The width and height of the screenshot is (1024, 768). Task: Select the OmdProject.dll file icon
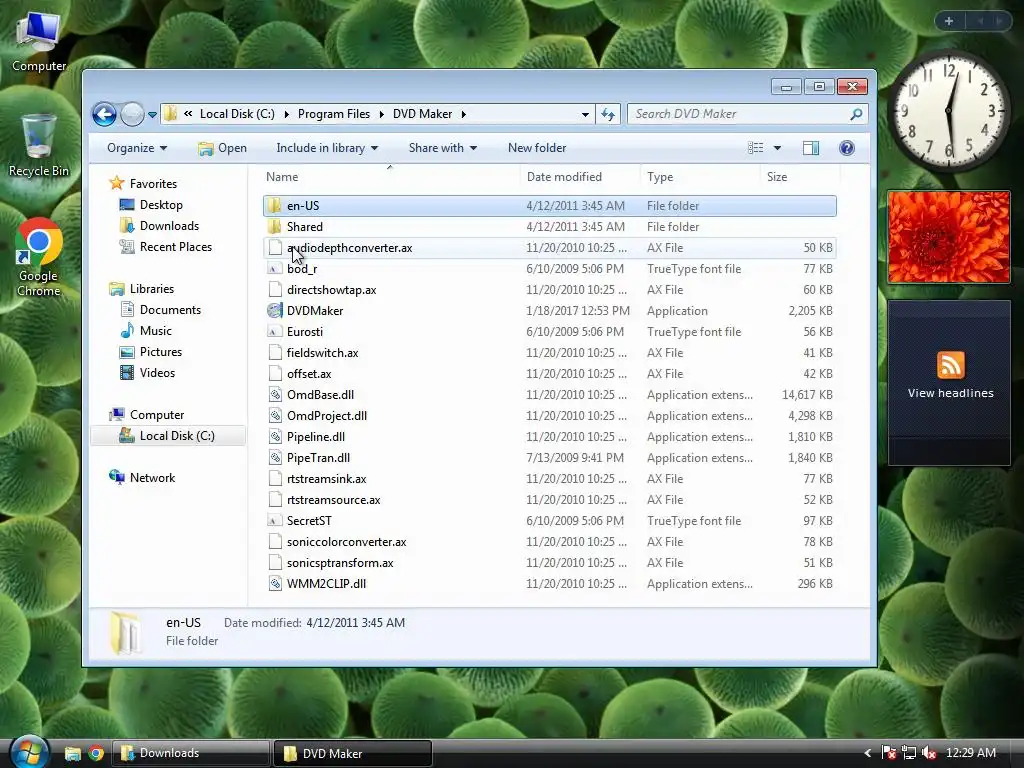(275, 416)
